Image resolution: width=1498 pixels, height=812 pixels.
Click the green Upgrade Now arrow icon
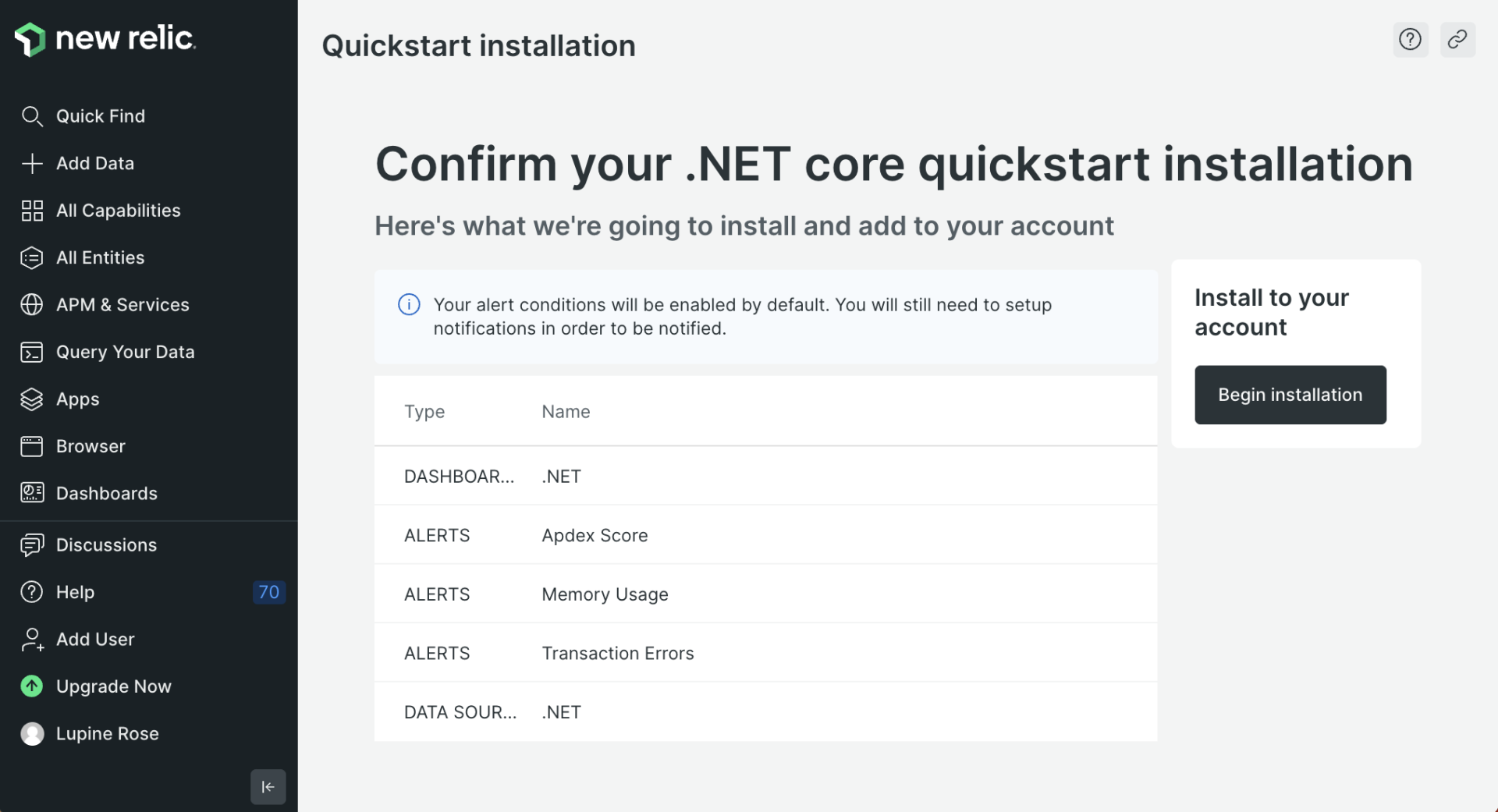click(32, 686)
